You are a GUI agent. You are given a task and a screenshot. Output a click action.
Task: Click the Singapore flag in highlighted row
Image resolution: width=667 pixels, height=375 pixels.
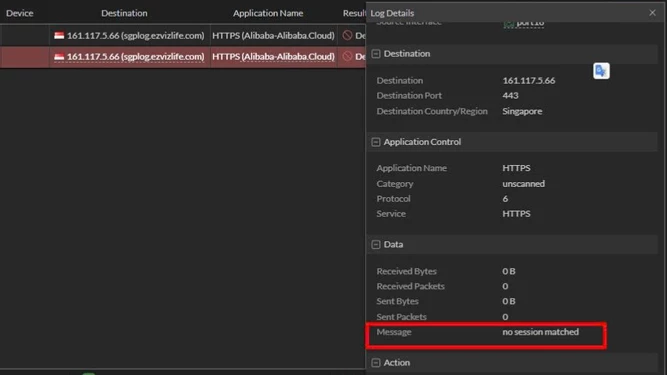point(59,57)
